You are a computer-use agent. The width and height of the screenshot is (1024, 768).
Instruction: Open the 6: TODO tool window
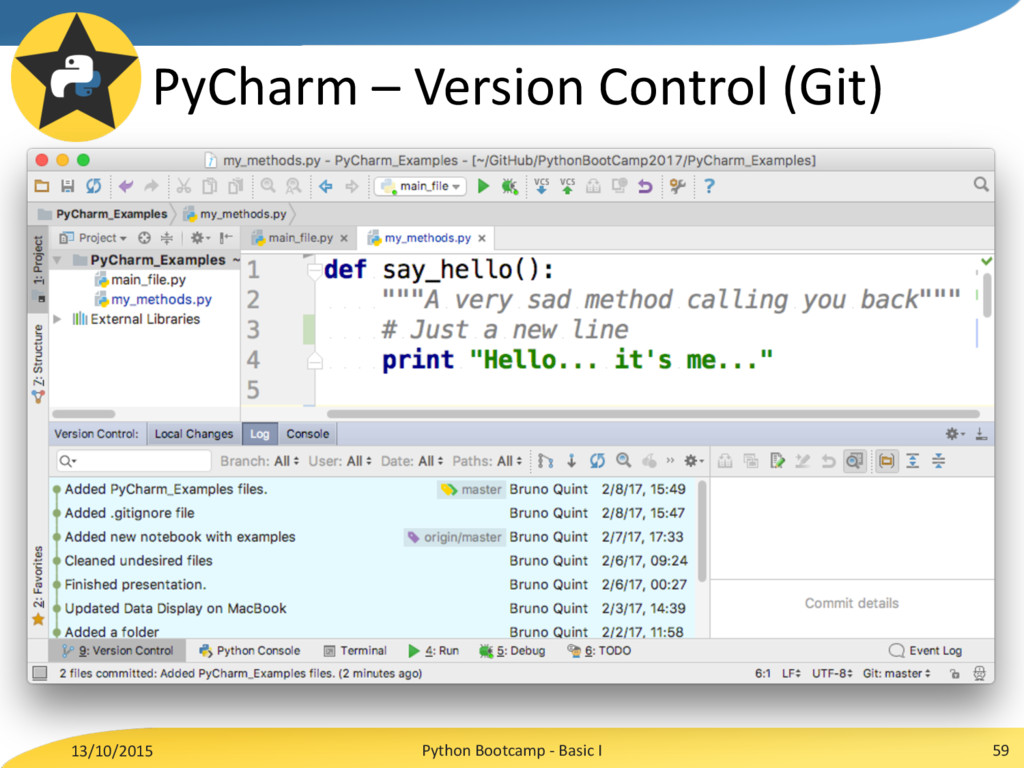pos(599,650)
